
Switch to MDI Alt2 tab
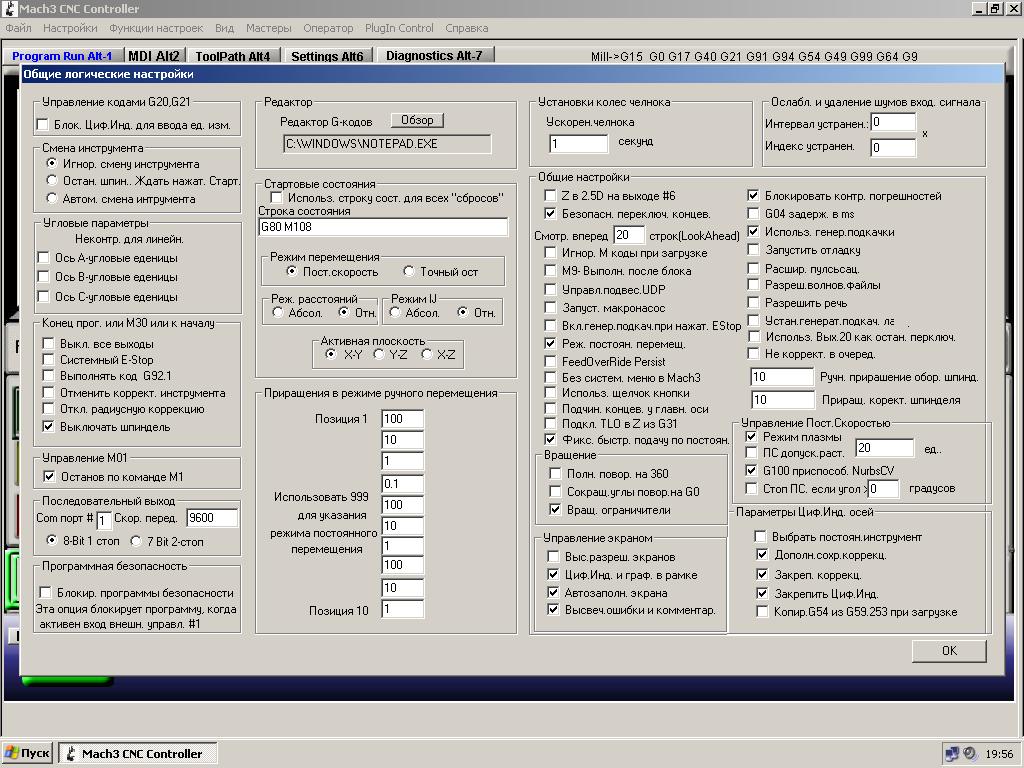click(154, 56)
